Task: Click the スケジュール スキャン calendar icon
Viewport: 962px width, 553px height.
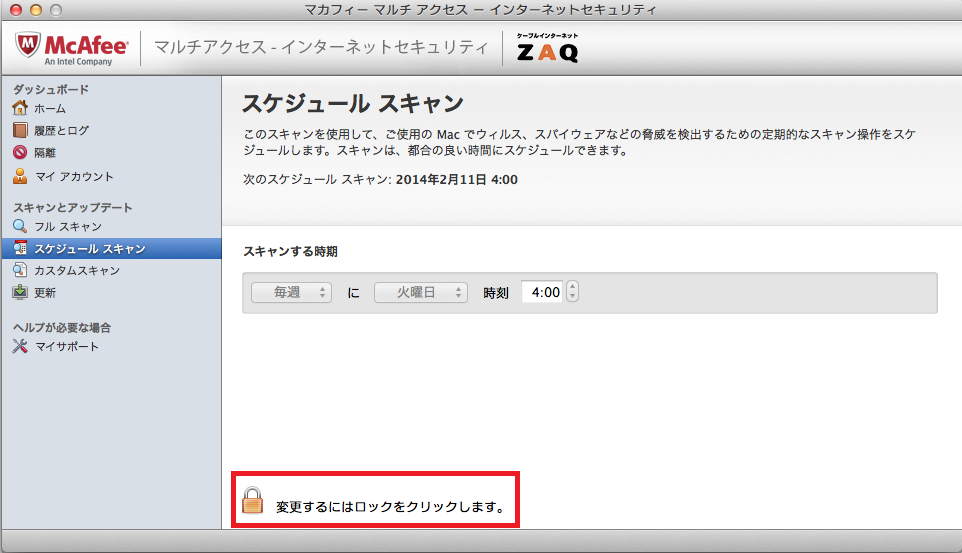Action: click(x=20, y=248)
